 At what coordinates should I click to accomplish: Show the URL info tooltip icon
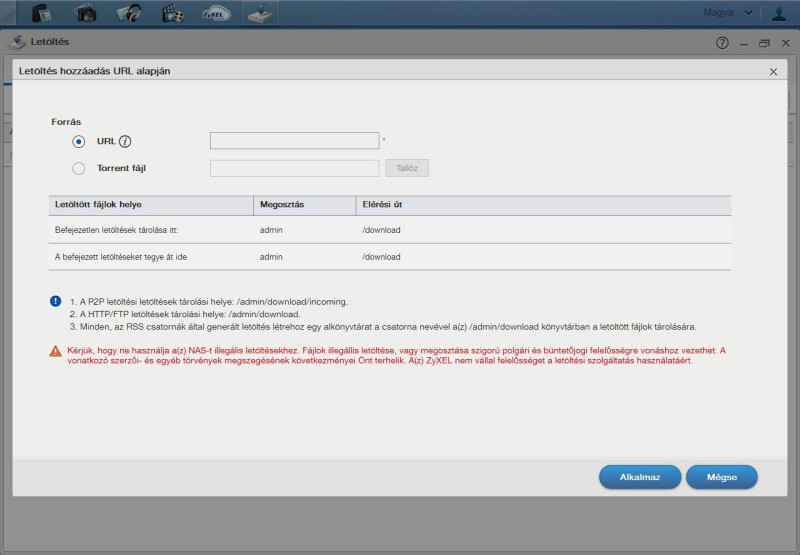pos(125,141)
